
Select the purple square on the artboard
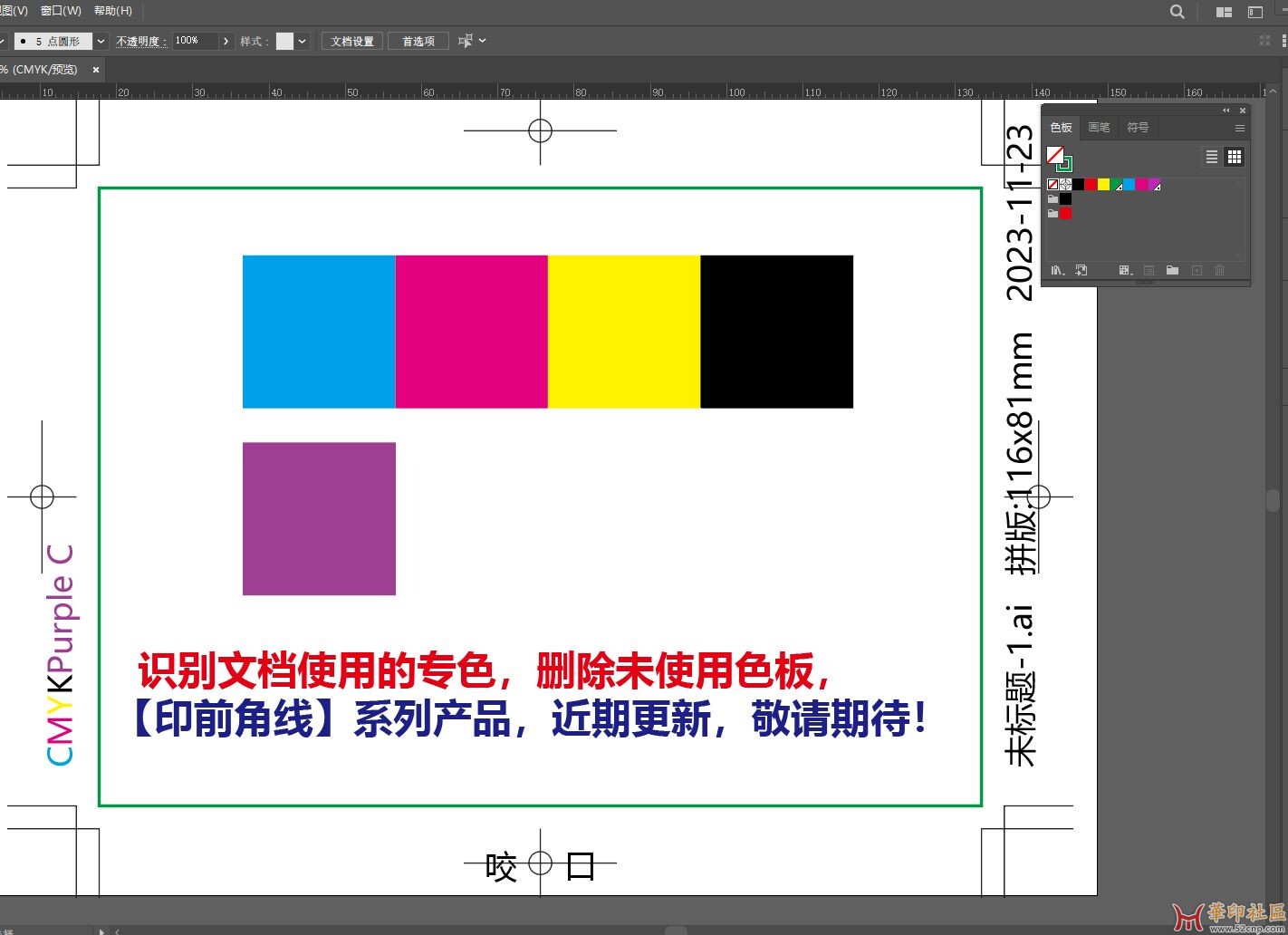coord(319,519)
